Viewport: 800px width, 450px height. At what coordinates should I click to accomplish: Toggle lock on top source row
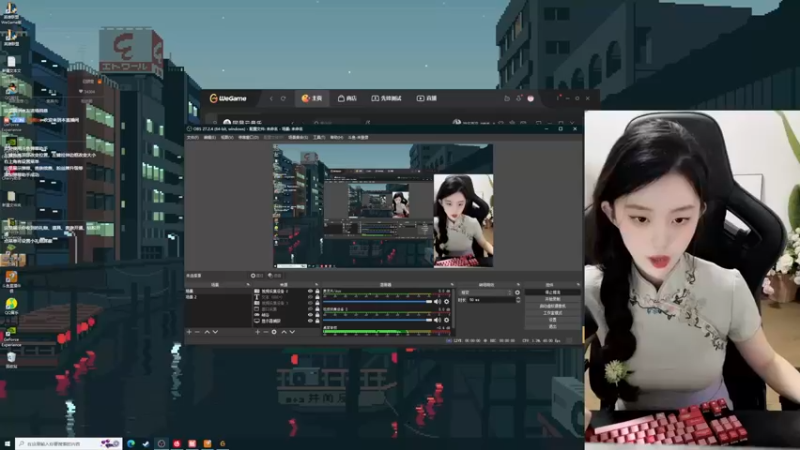(317, 291)
